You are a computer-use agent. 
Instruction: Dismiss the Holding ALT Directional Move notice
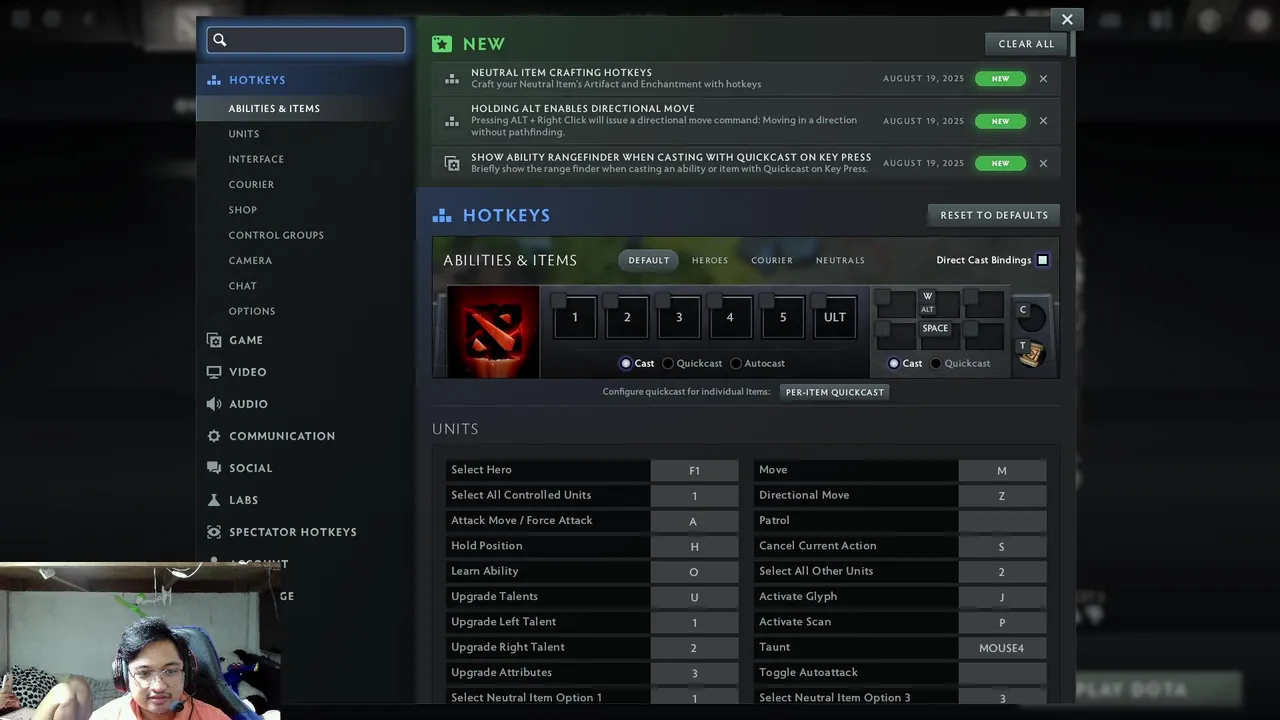point(1043,121)
